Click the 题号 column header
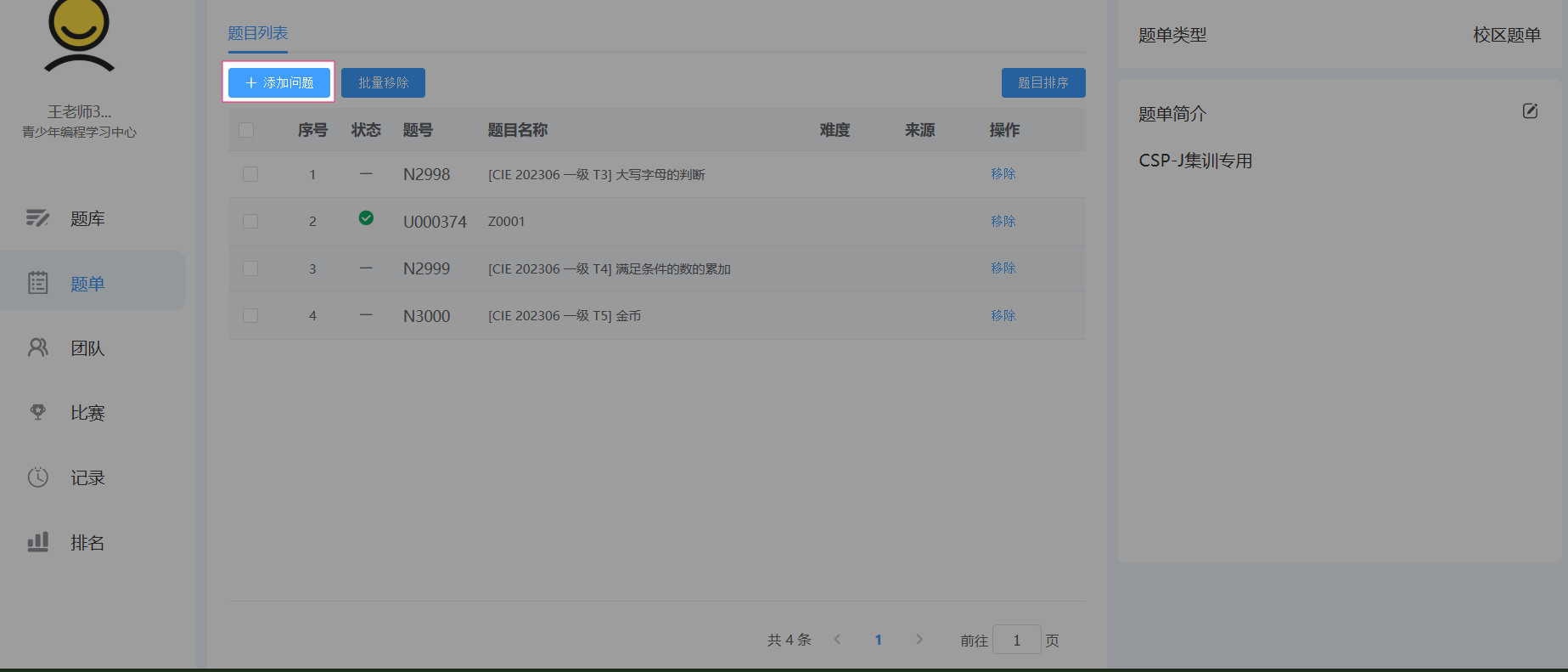 (418, 130)
